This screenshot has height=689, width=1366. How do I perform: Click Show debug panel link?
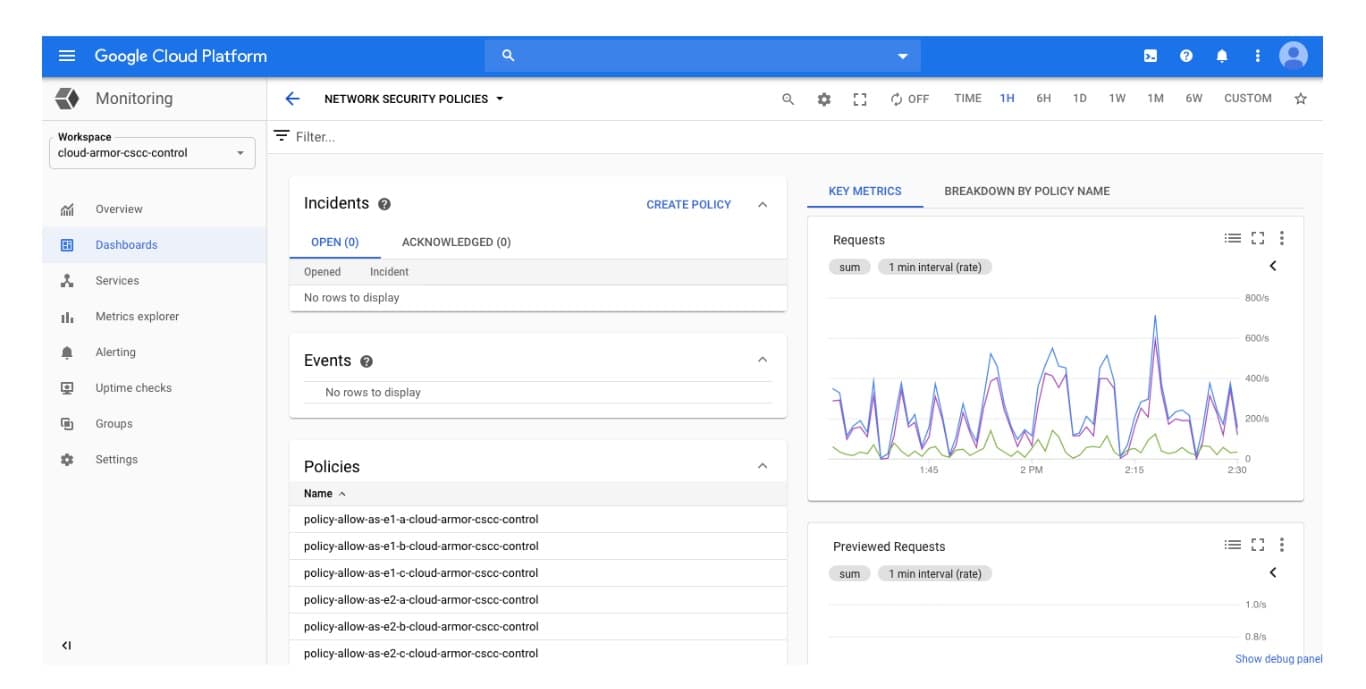click(x=1279, y=659)
